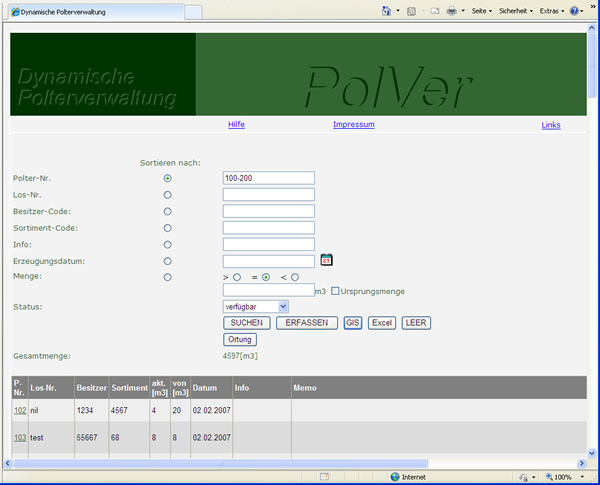Click the Besitzer-Code input field
Image resolution: width=600 pixels, height=485 pixels.
(x=269, y=211)
